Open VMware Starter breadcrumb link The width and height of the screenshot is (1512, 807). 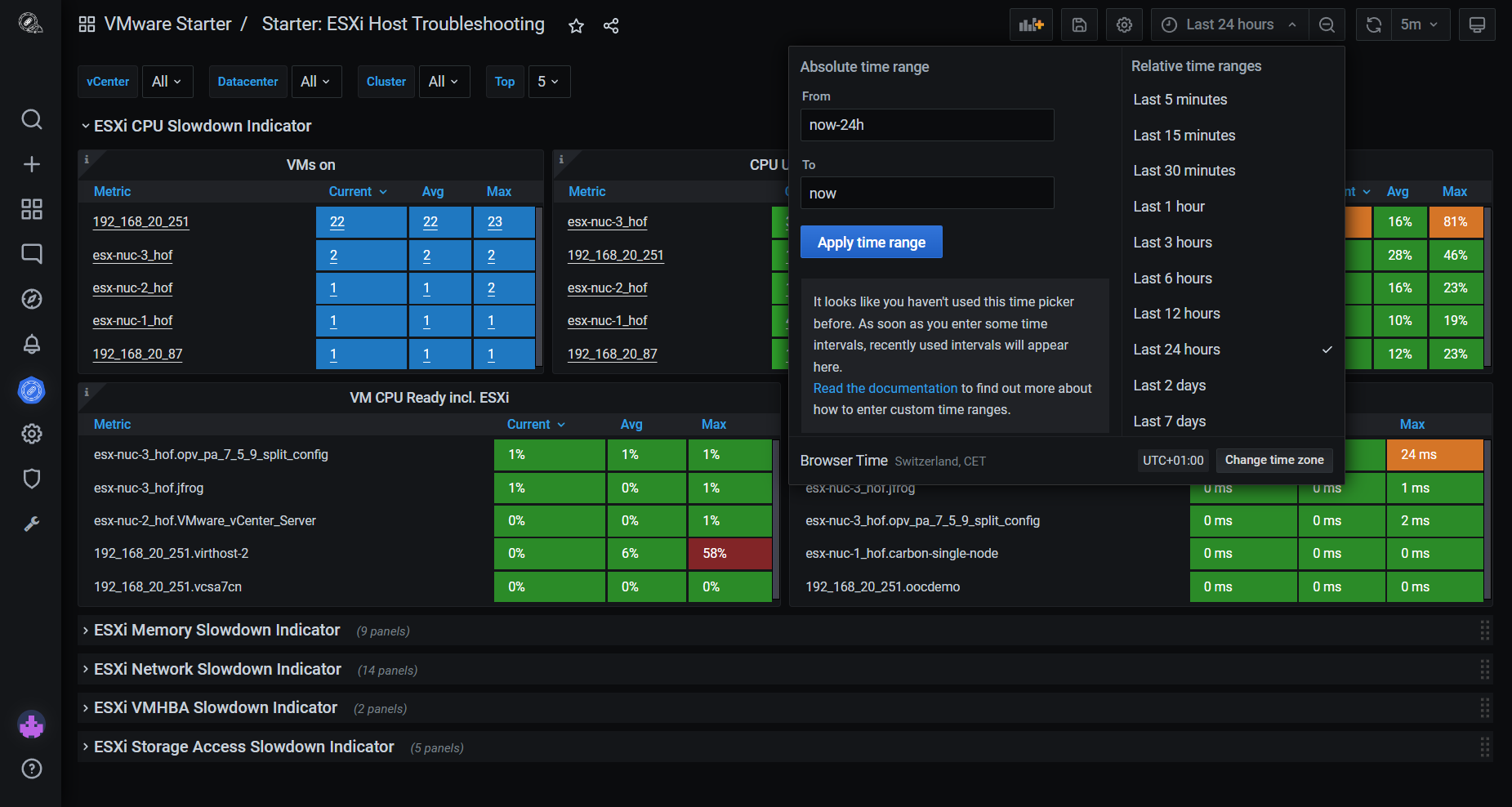click(167, 25)
